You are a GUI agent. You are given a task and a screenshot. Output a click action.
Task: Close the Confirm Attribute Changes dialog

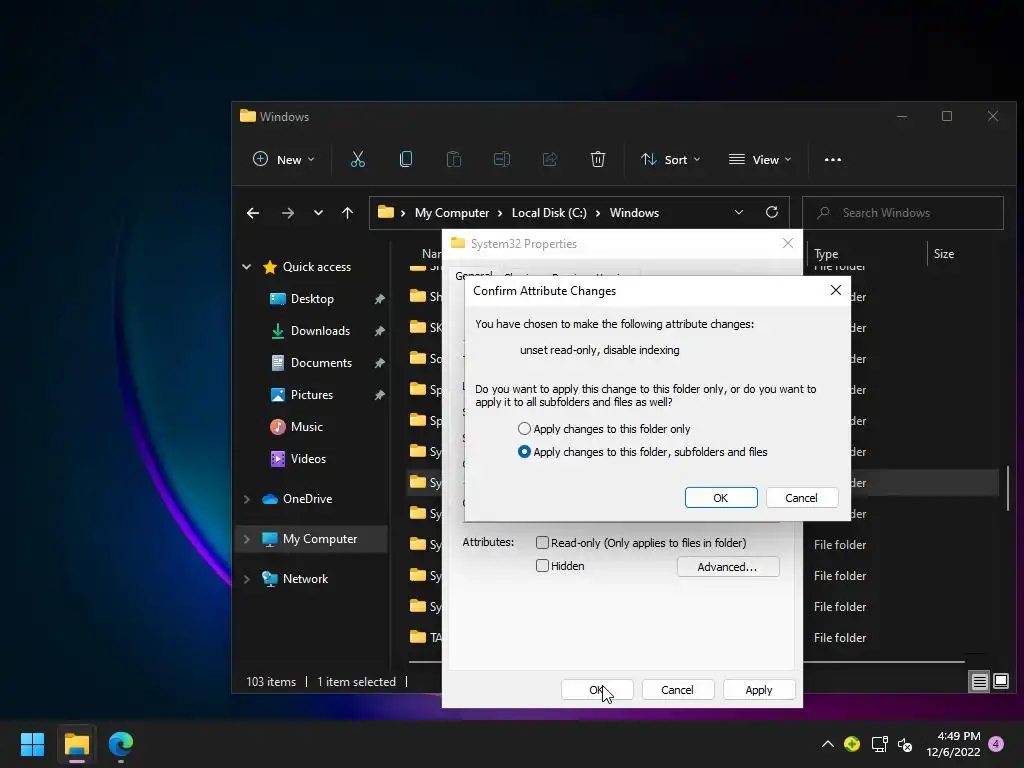click(x=835, y=290)
